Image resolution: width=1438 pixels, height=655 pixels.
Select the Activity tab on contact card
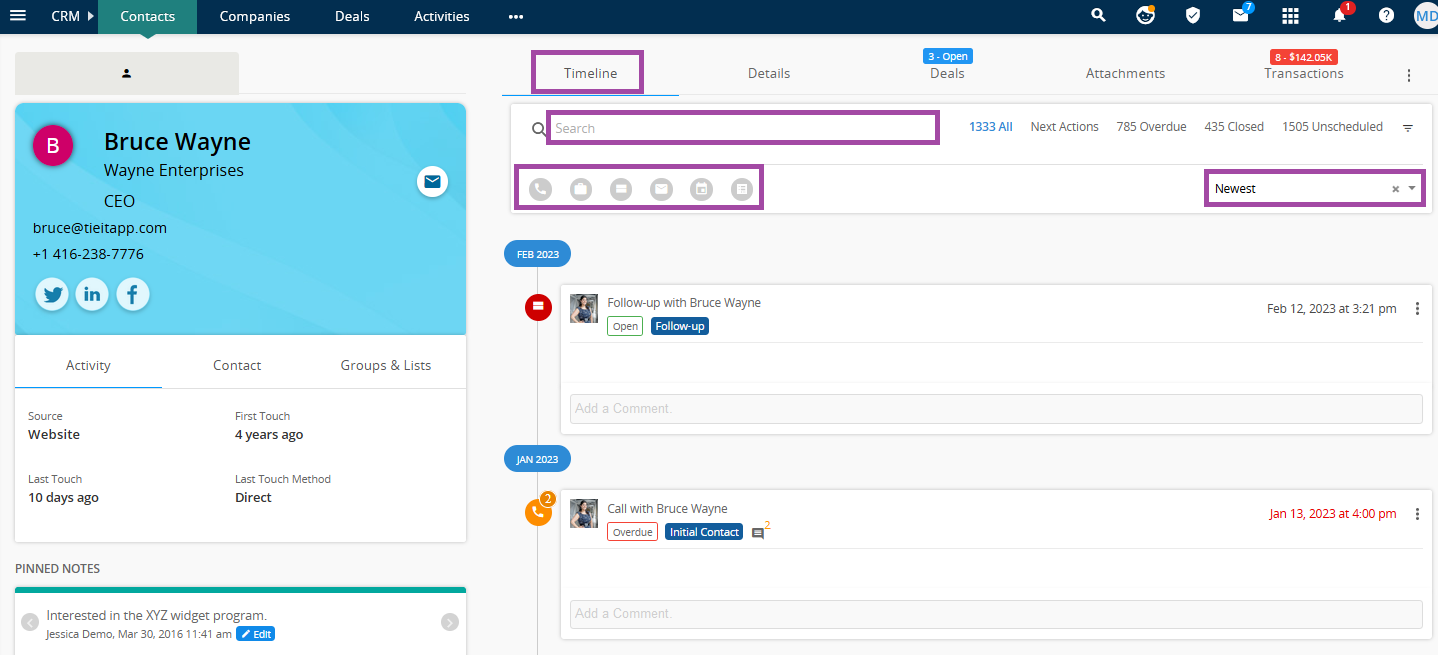tap(88, 365)
